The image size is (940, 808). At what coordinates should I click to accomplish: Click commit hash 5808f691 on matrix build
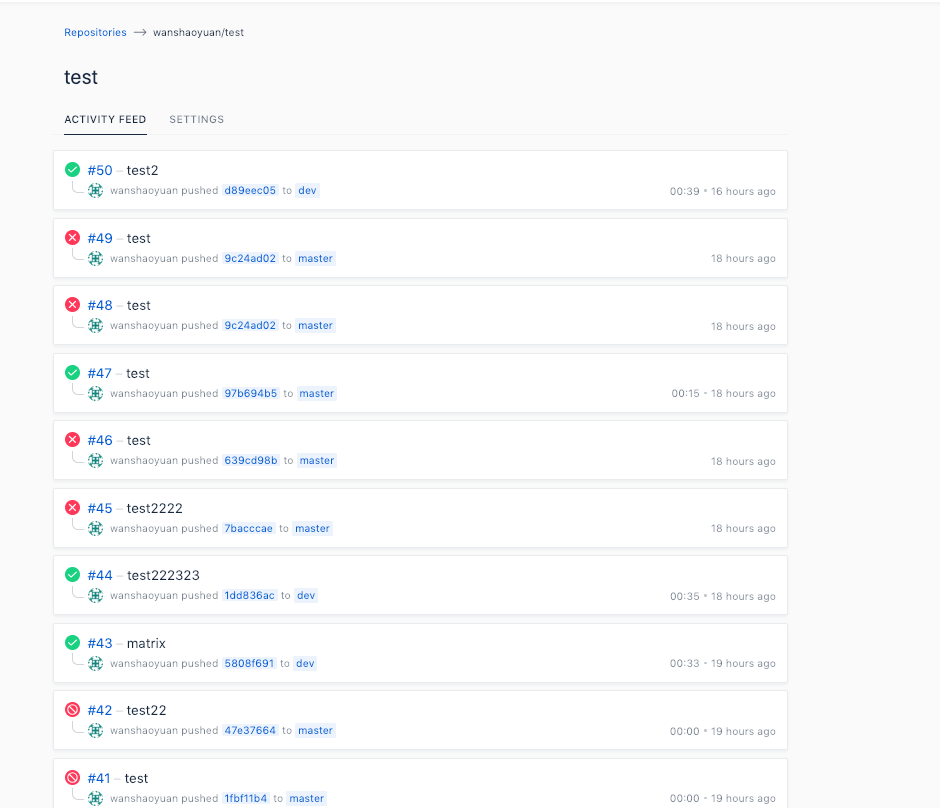pos(249,664)
